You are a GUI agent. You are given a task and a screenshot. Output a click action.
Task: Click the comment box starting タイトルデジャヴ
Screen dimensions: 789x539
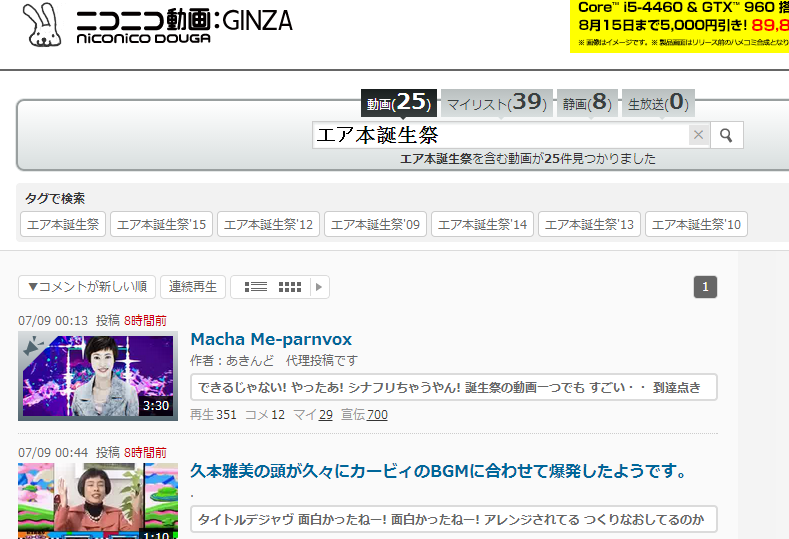(x=454, y=519)
